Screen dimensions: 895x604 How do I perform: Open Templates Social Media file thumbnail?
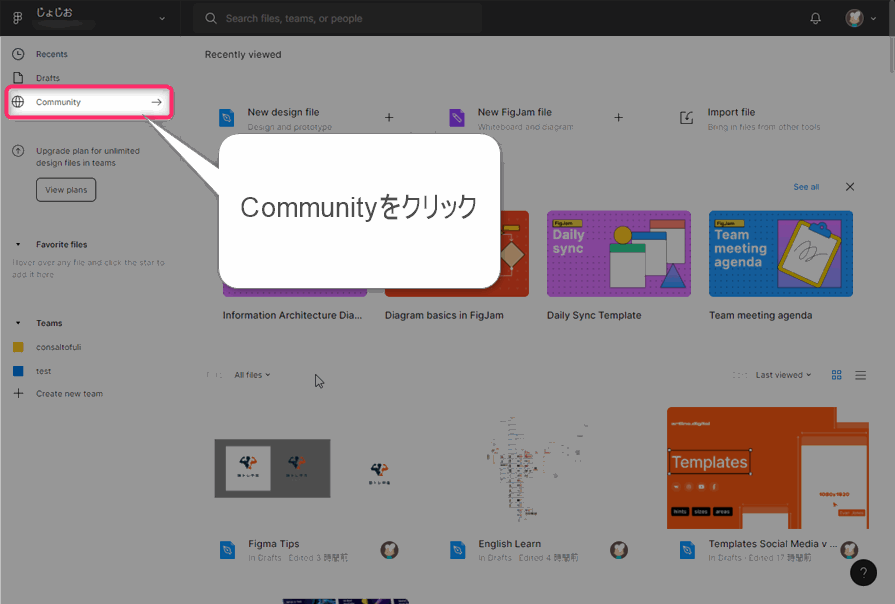(x=768, y=468)
